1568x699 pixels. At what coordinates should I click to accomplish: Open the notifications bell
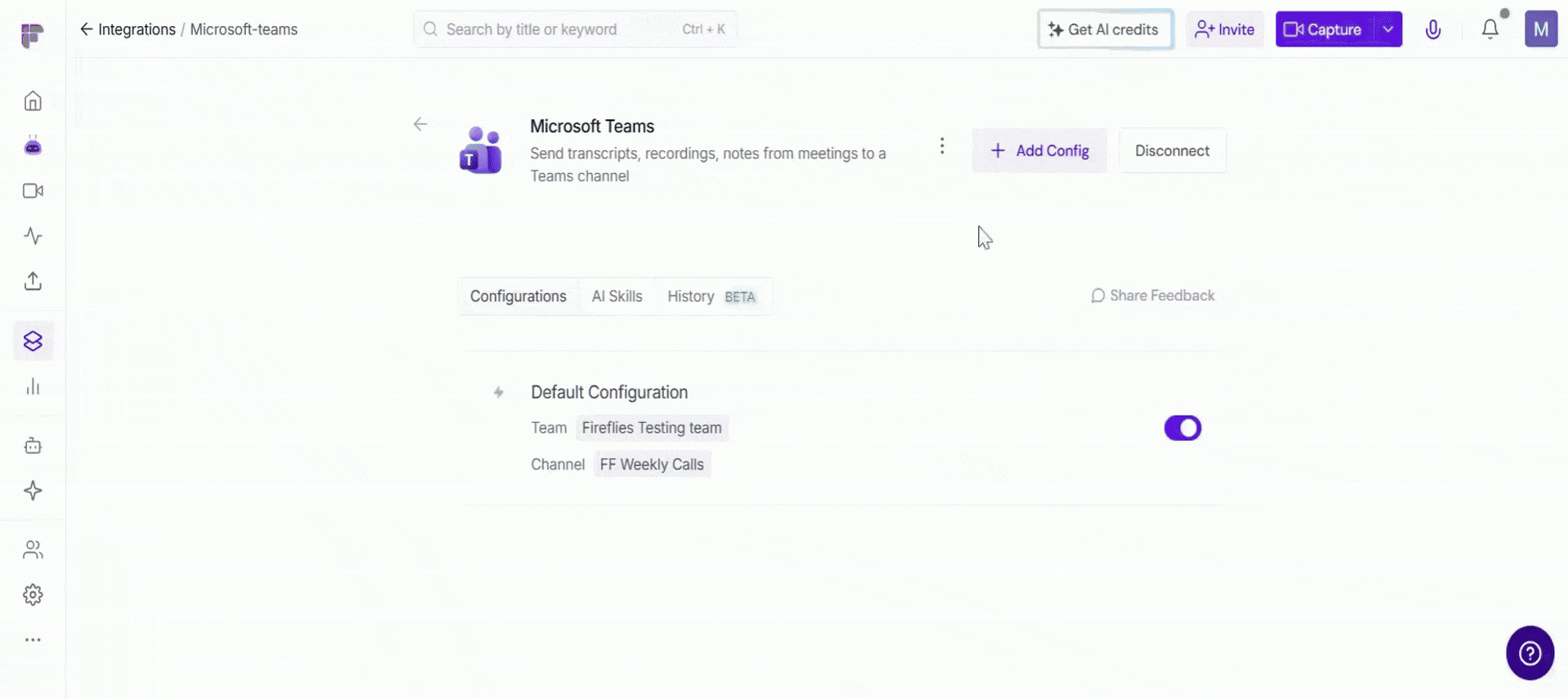click(x=1490, y=29)
